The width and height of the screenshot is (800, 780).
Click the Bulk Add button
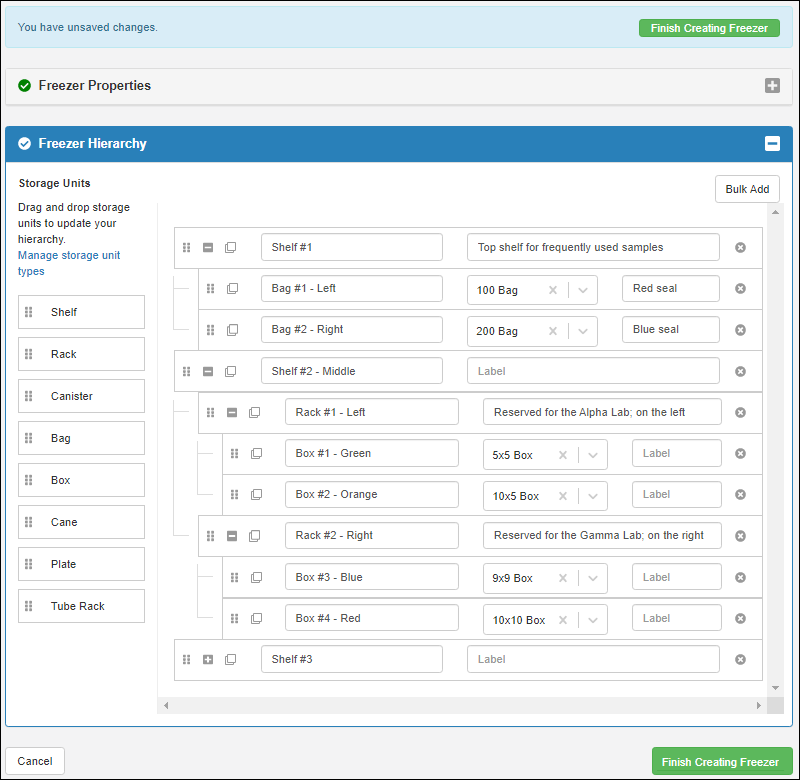(x=747, y=189)
